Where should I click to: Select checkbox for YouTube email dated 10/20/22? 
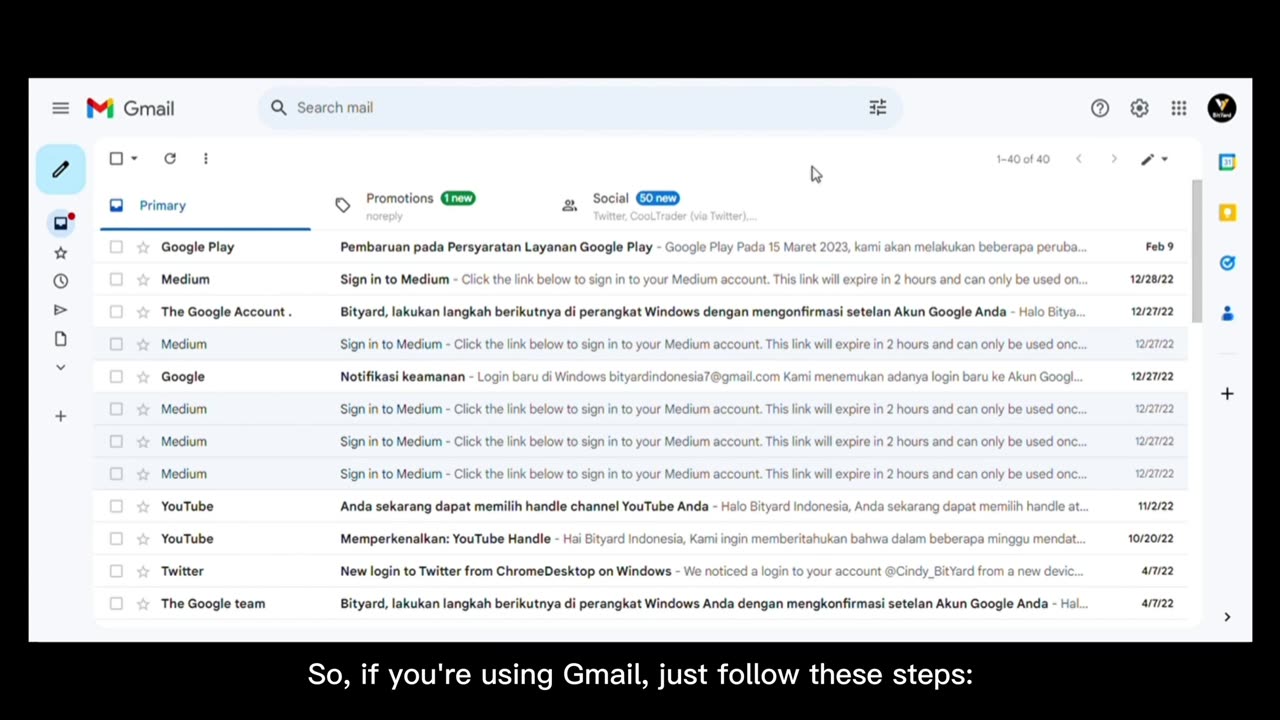point(116,539)
